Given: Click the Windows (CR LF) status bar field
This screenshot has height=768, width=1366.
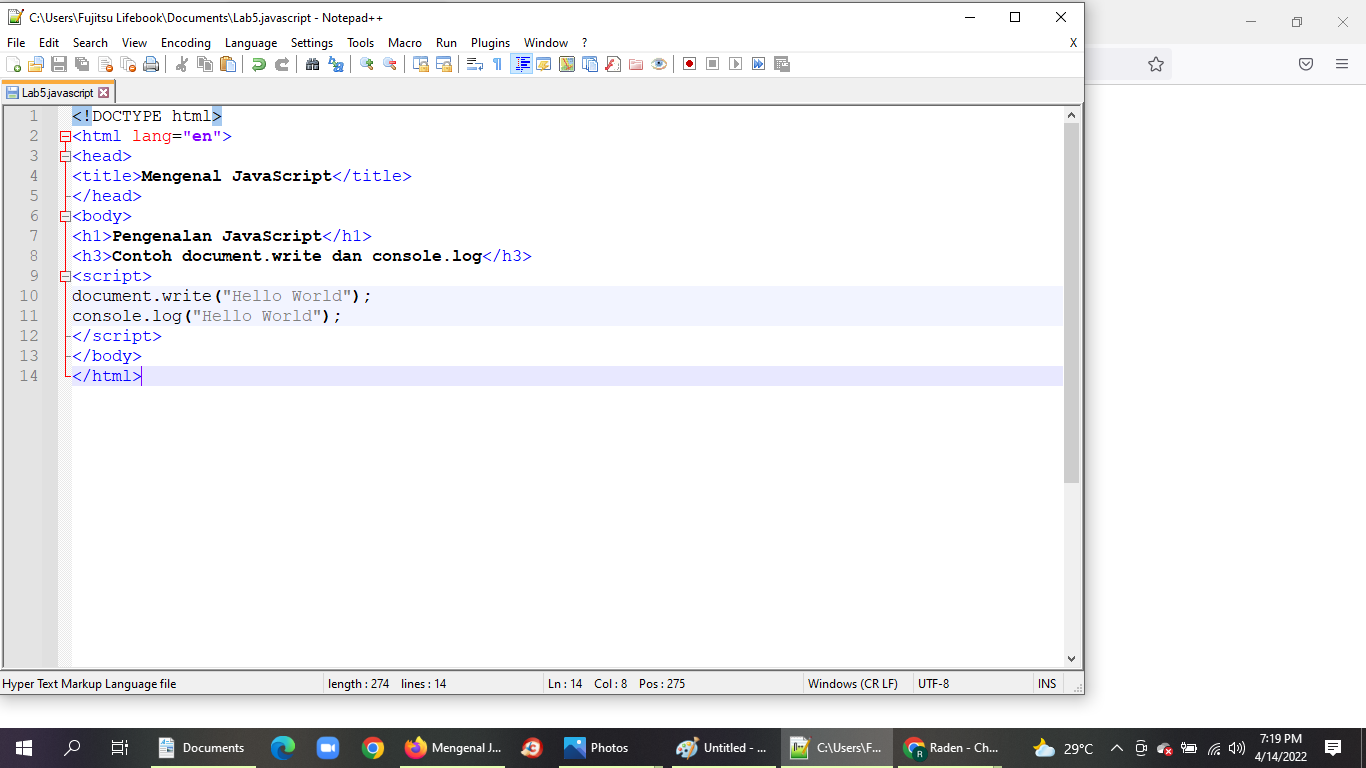Looking at the screenshot, I should tap(853, 684).
